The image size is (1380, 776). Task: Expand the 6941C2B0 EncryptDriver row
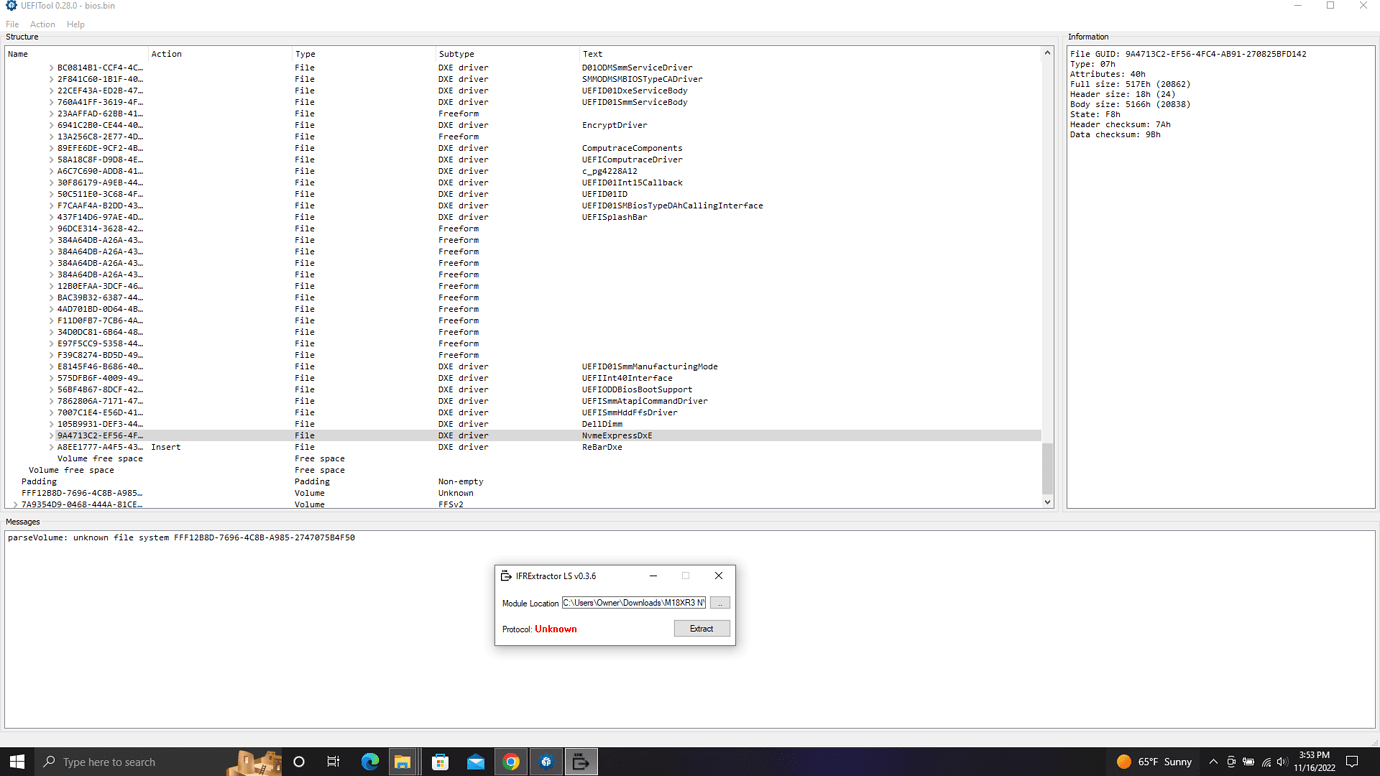click(51, 125)
